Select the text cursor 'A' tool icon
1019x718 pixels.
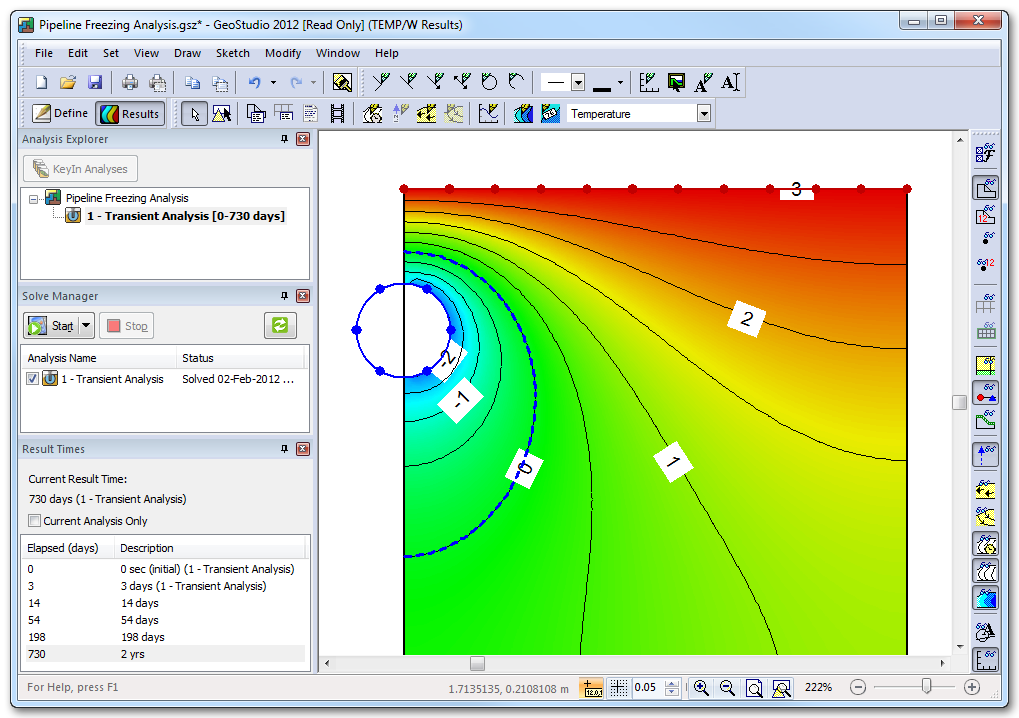click(x=730, y=83)
